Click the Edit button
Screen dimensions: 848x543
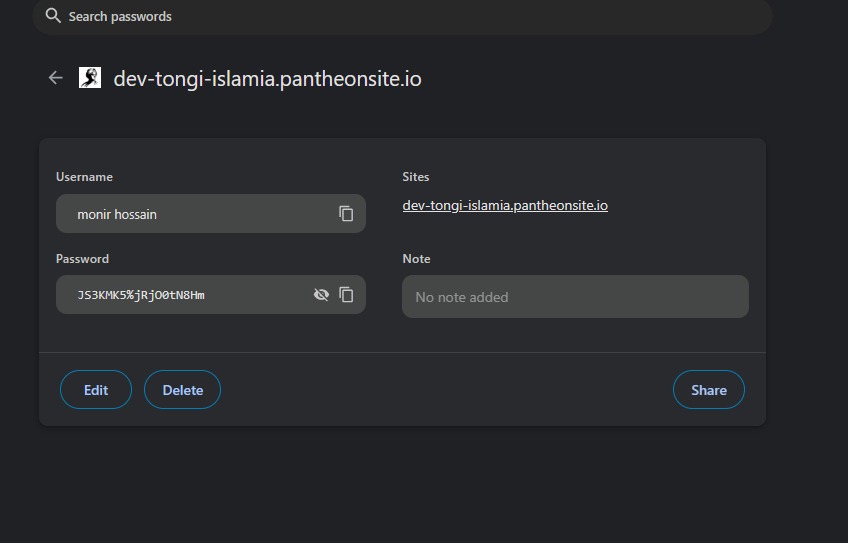click(96, 390)
